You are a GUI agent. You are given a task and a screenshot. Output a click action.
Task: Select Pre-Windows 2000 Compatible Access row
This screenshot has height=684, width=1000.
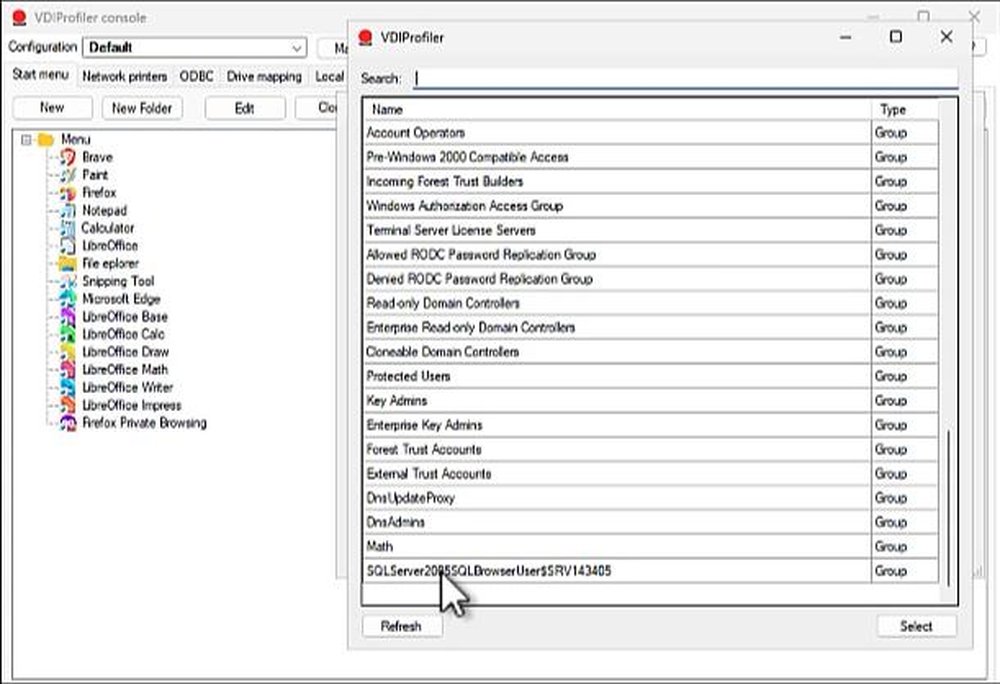651,157
